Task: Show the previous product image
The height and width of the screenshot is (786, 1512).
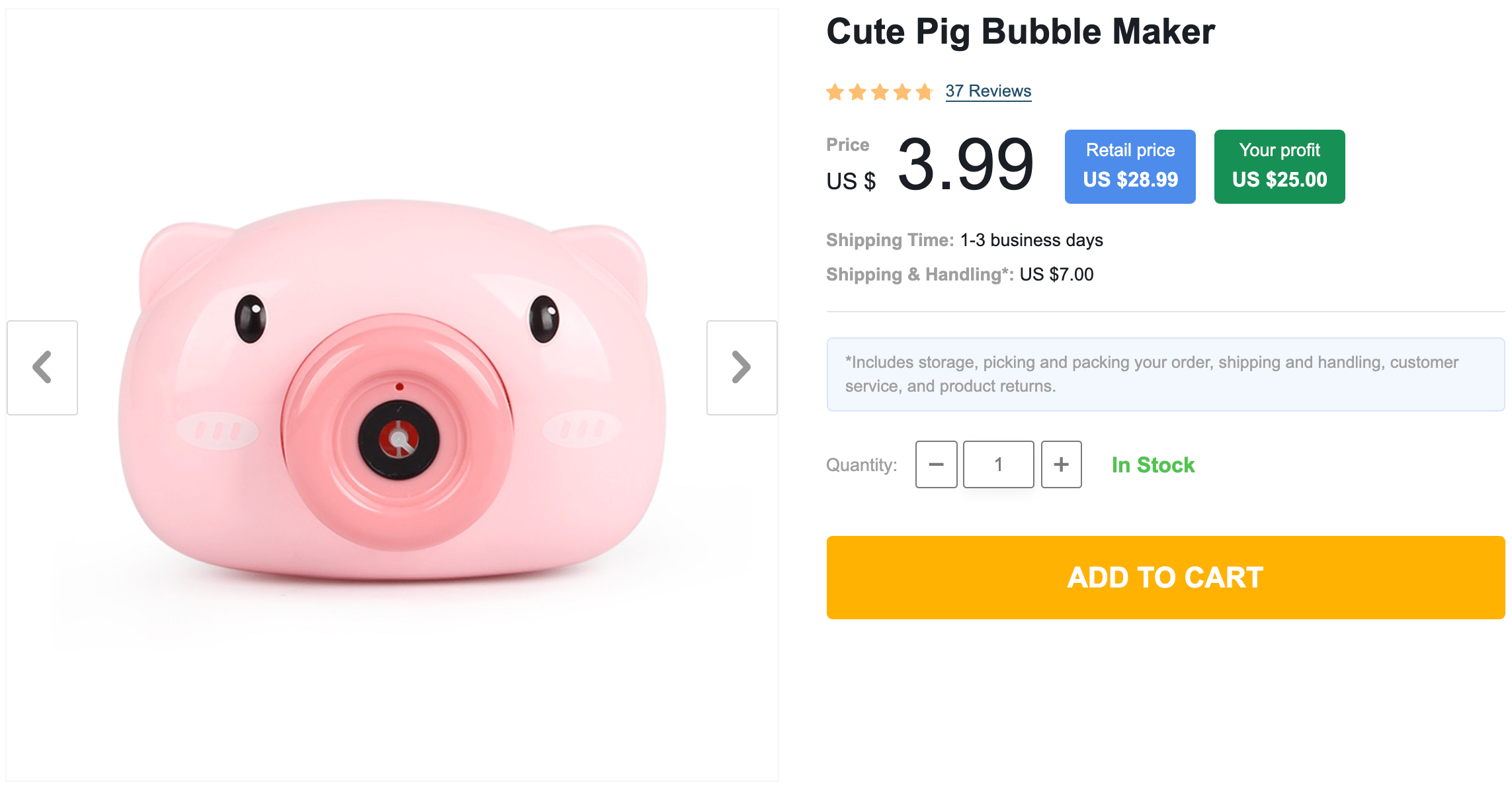Action: coord(42,368)
